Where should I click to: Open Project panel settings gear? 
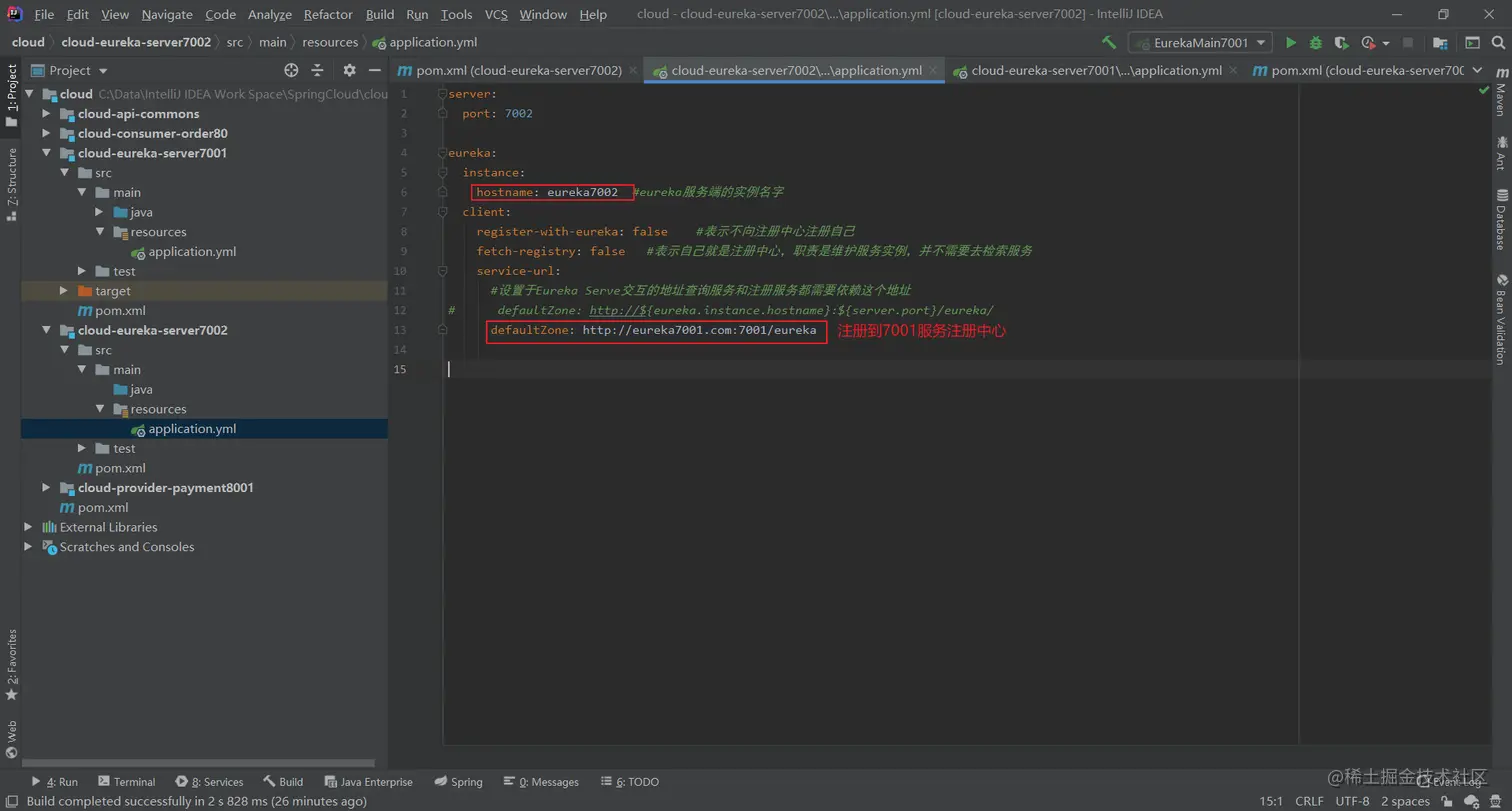tap(349, 70)
